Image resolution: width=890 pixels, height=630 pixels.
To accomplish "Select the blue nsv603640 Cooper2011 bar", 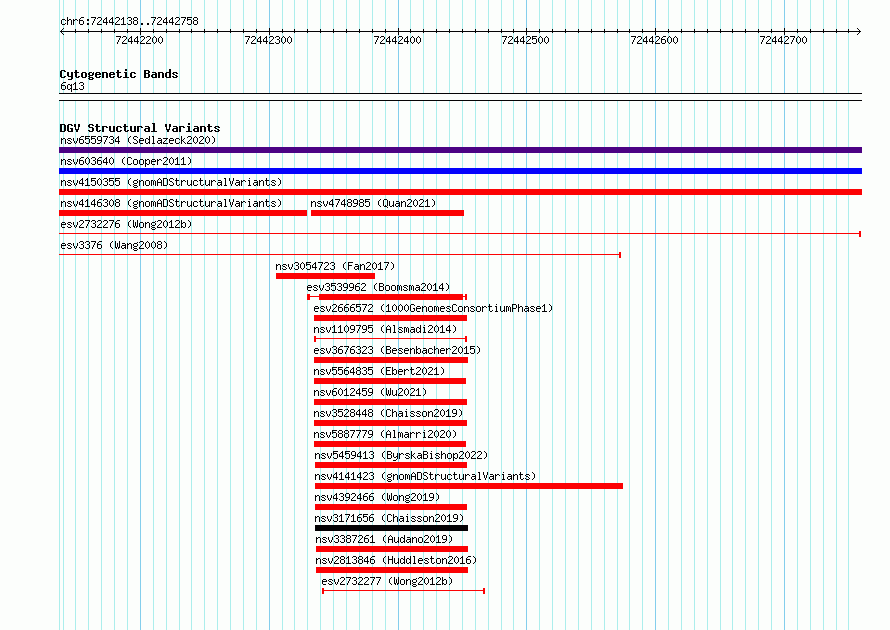I will tap(460, 171).
